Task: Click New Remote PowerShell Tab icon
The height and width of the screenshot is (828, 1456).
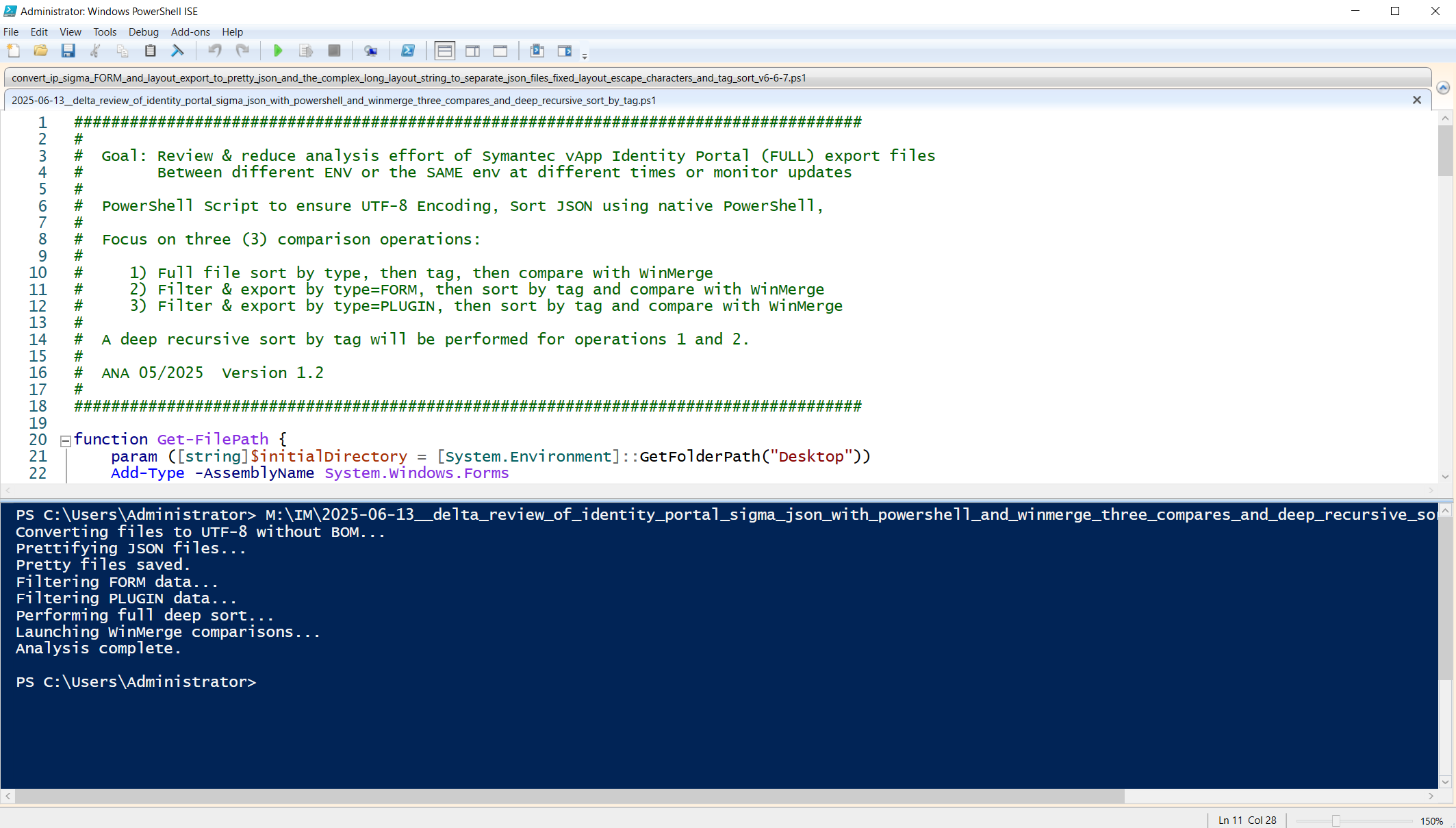Action: coord(370,51)
